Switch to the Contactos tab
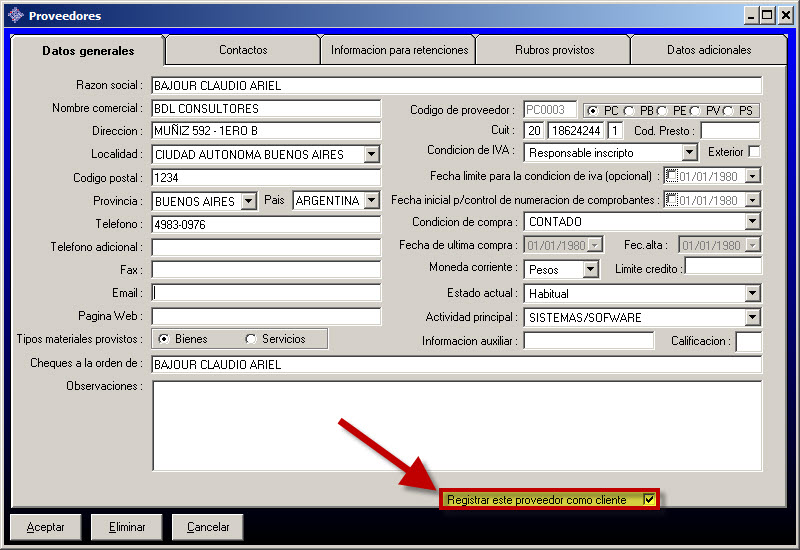Viewport: 800px width, 550px height. pyautogui.click(x=243, y=50)
